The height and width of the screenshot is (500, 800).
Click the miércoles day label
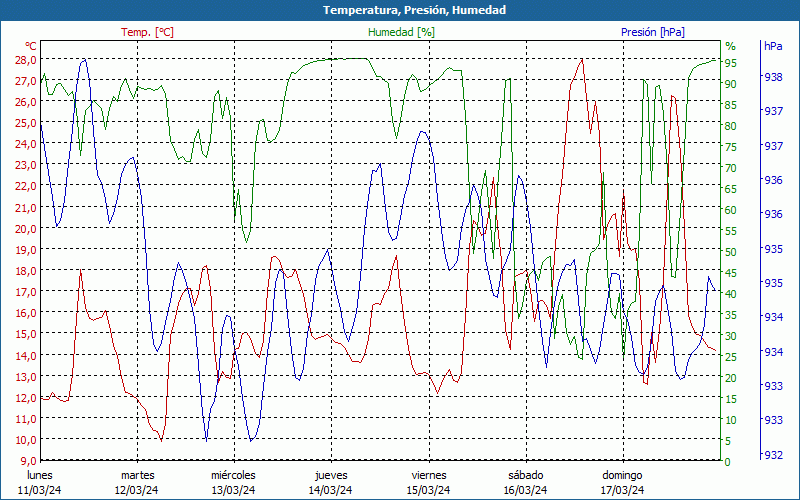coord(234,476)
